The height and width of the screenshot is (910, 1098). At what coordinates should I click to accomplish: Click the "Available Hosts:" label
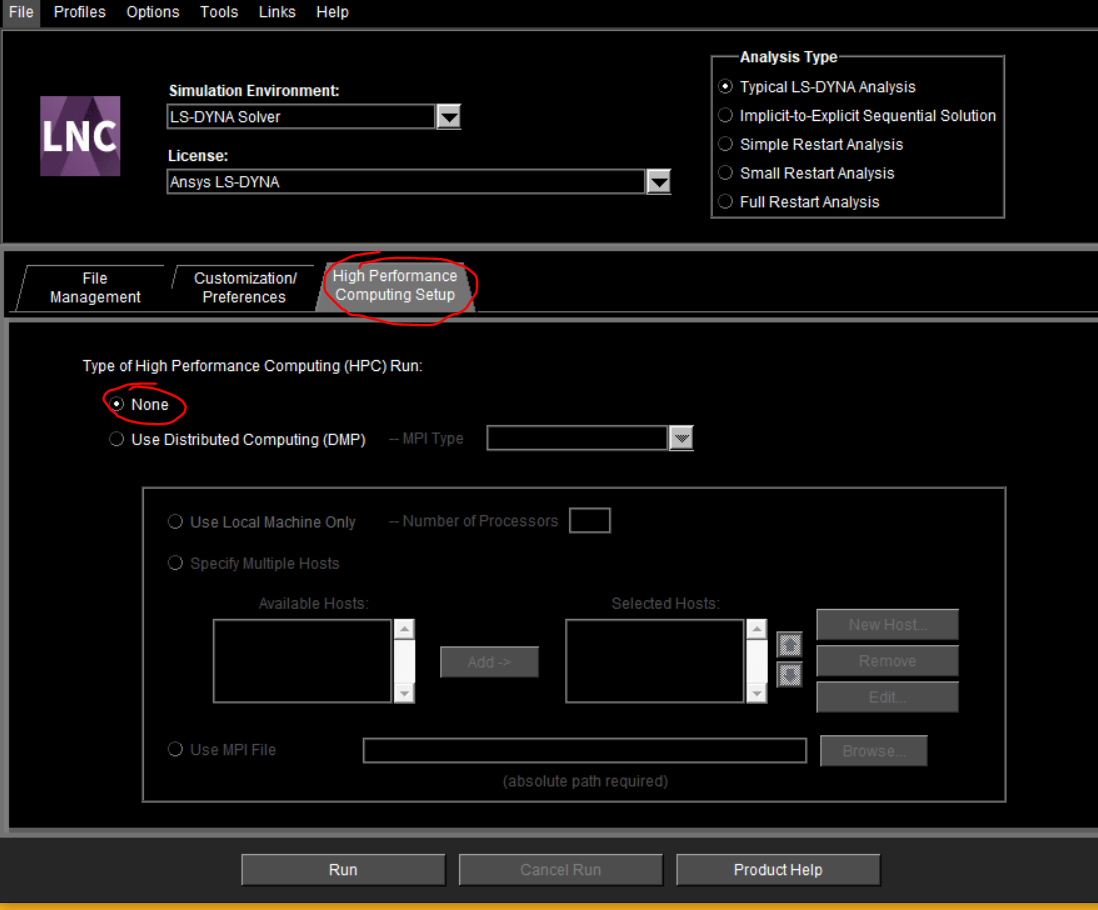[x=313, y=603]
